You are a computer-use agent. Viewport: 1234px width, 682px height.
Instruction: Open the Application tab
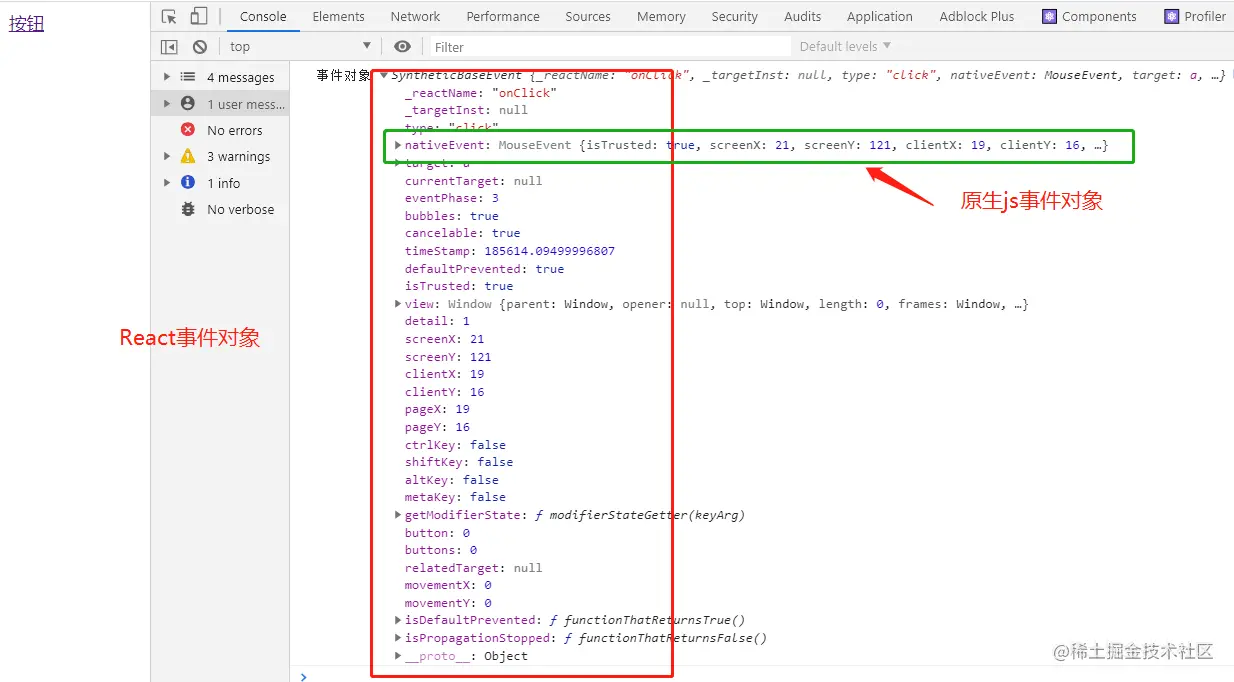[x=879, y=16]
